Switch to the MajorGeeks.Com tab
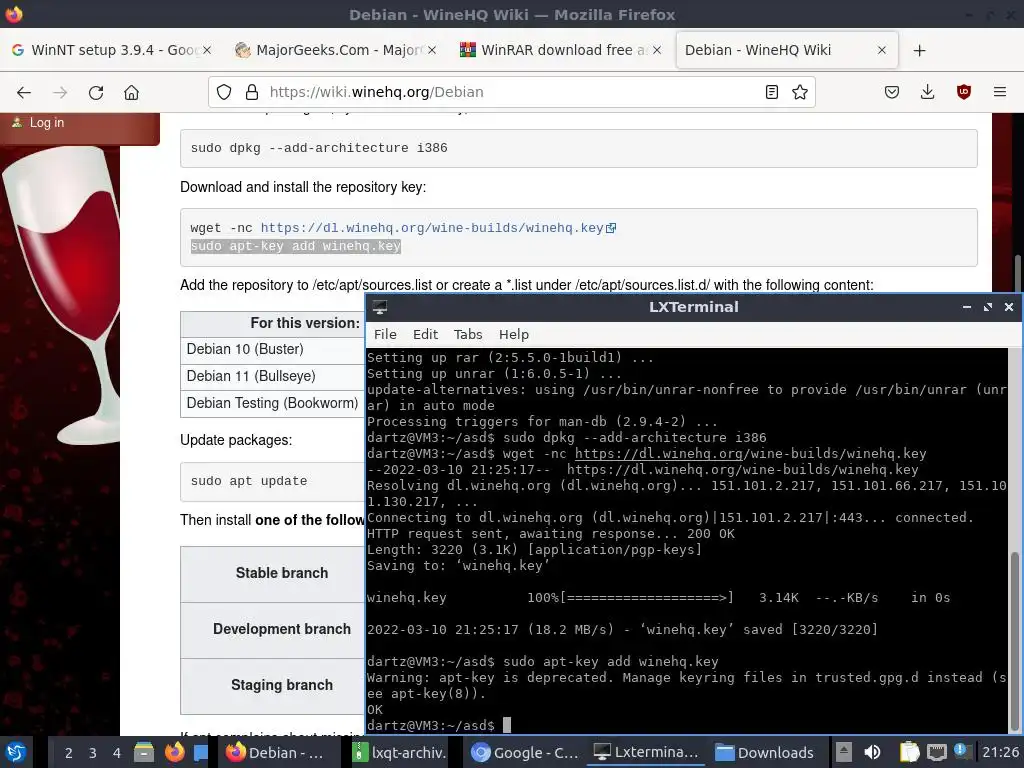This screenshot has width=1024, height=768. [x=338, y=50]
